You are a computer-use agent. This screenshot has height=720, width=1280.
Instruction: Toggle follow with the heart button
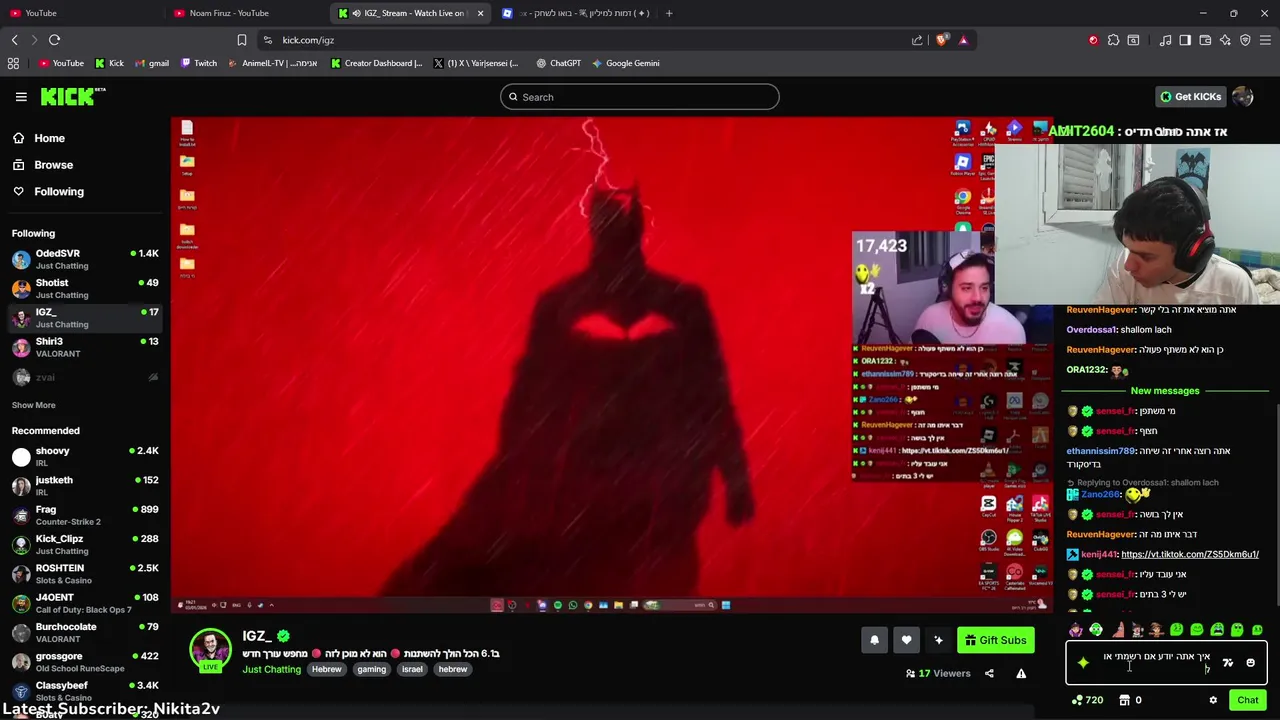click(x=906, y=640)
